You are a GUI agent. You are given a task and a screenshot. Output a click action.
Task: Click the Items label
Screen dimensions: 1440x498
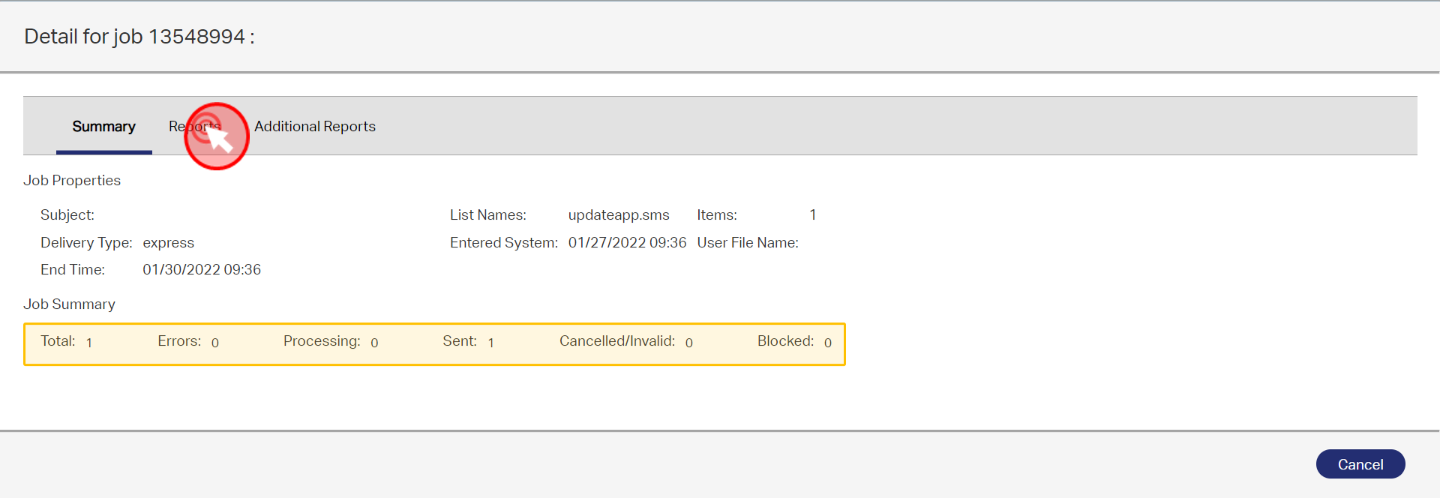coord(717,215)
